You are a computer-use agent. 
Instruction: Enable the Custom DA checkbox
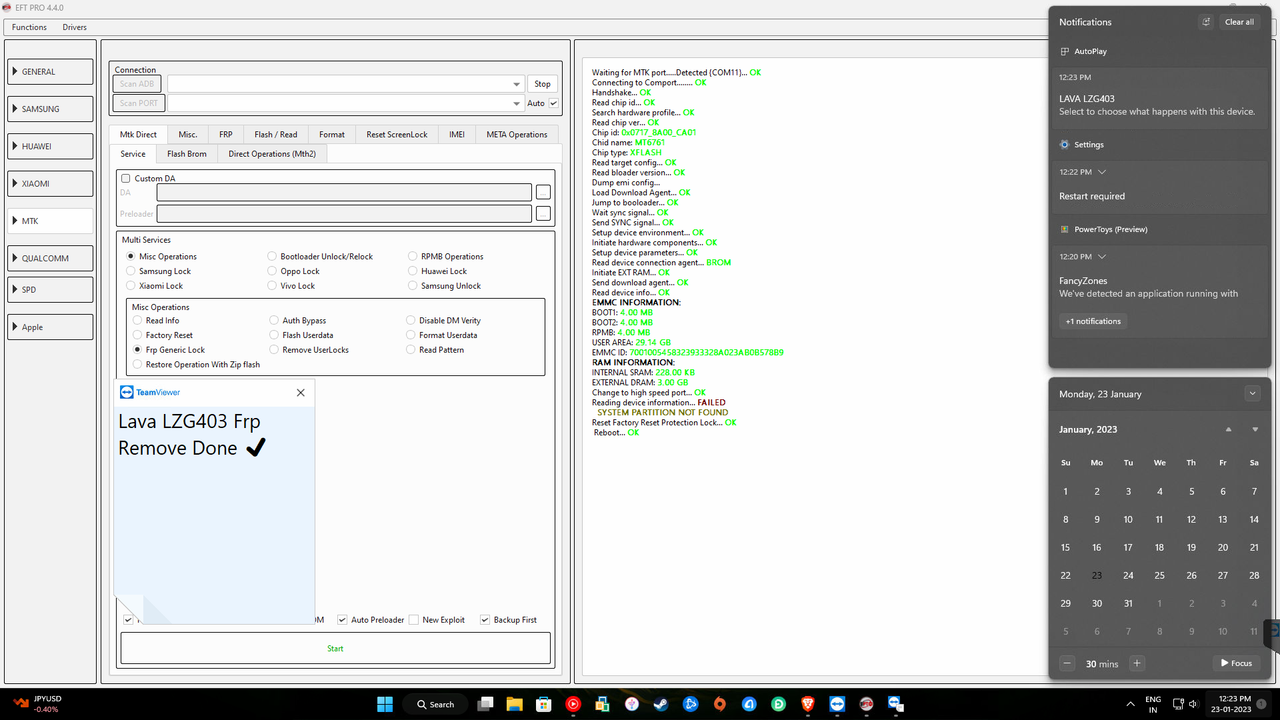click(126, 178)
